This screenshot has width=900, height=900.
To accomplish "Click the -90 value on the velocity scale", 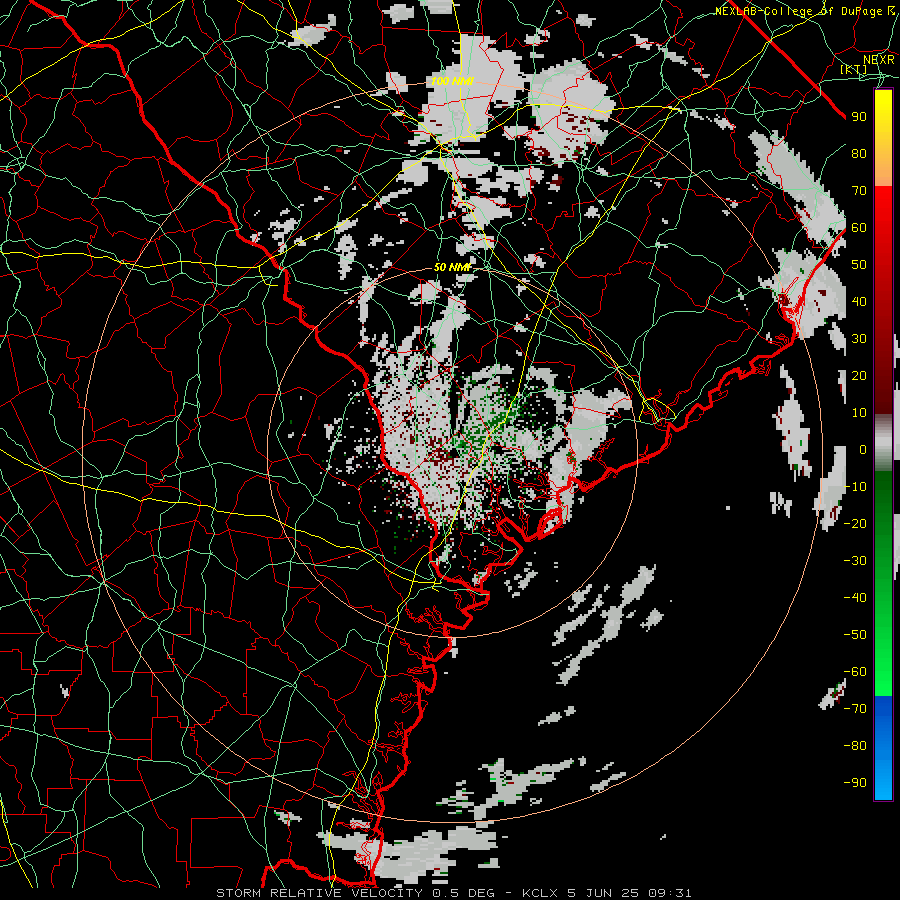I will (x=855, y=783).
